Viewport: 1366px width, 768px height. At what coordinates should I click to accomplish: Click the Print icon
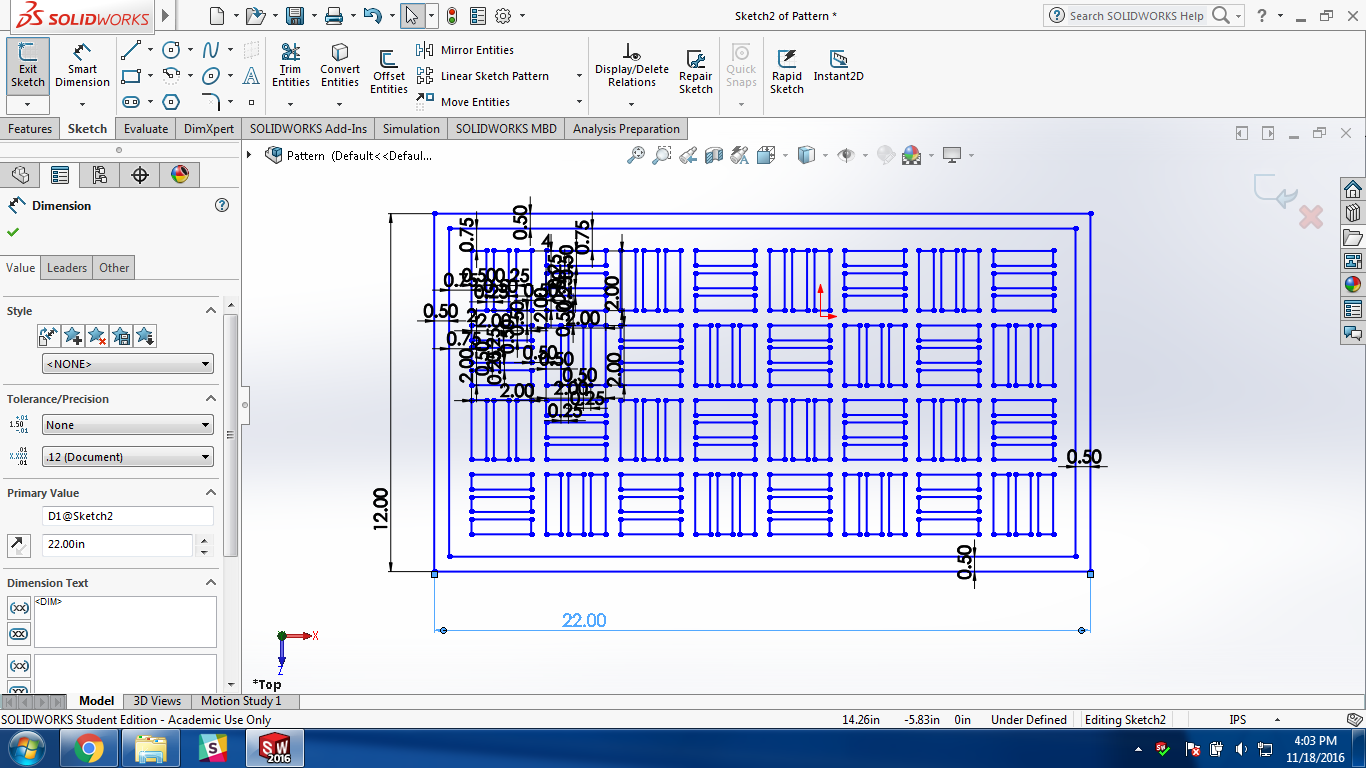click(334, 16)
